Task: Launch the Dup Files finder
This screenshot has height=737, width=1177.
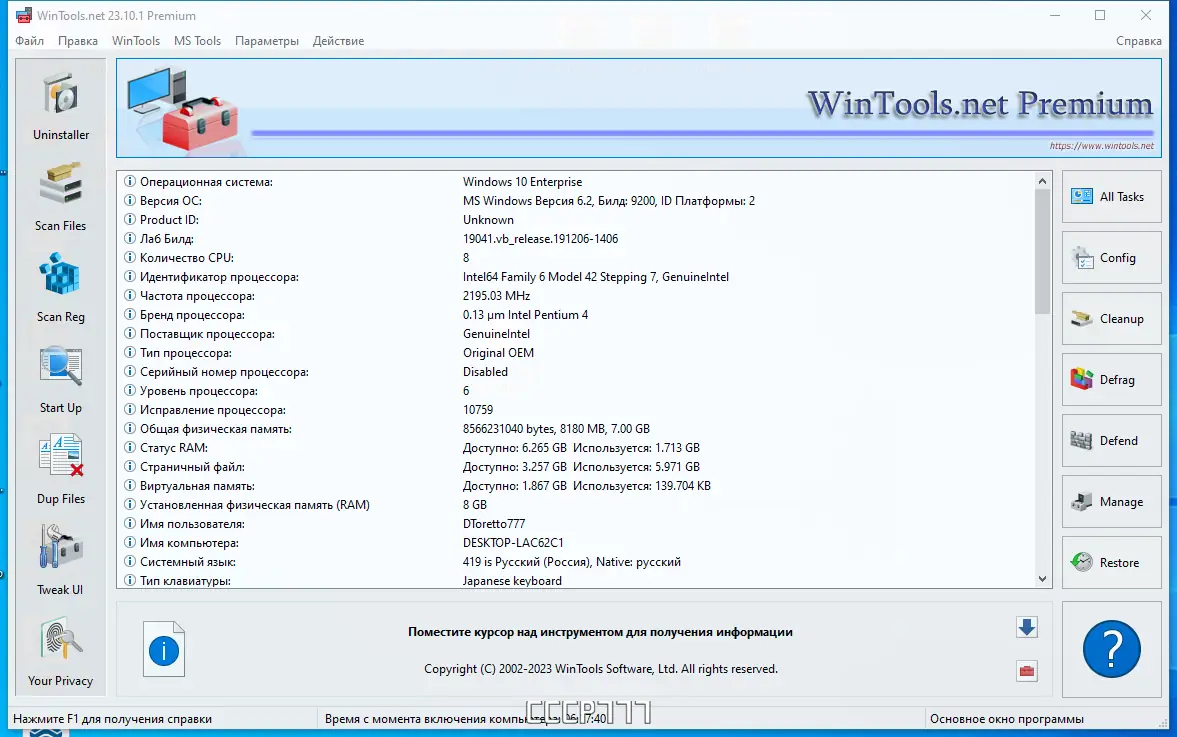Action: tap(61, 470)
